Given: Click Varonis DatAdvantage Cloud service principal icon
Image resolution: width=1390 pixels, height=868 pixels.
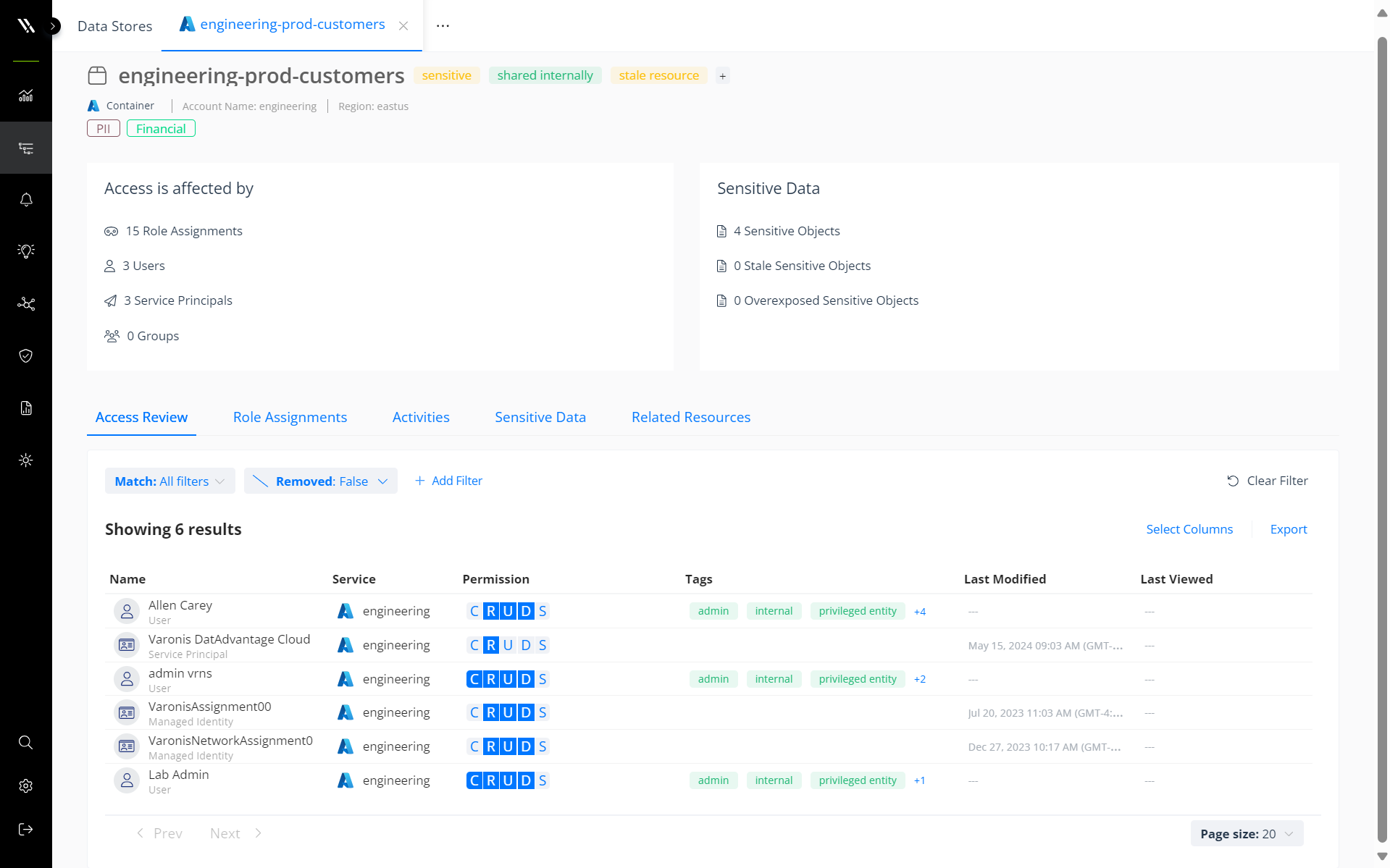Looking at the screenshot, I should [127, 645].
